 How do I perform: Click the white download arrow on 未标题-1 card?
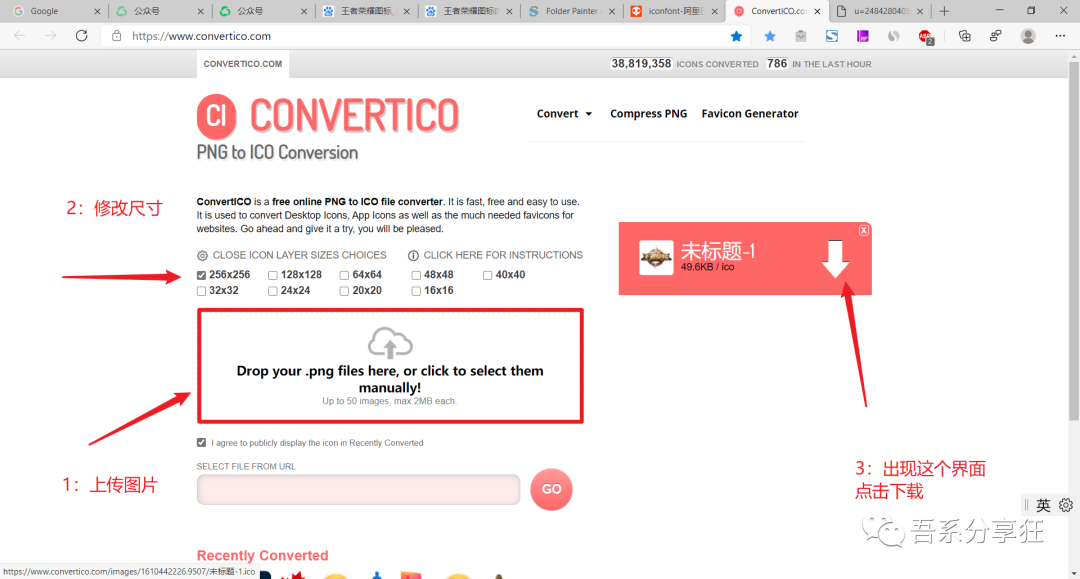835,259
